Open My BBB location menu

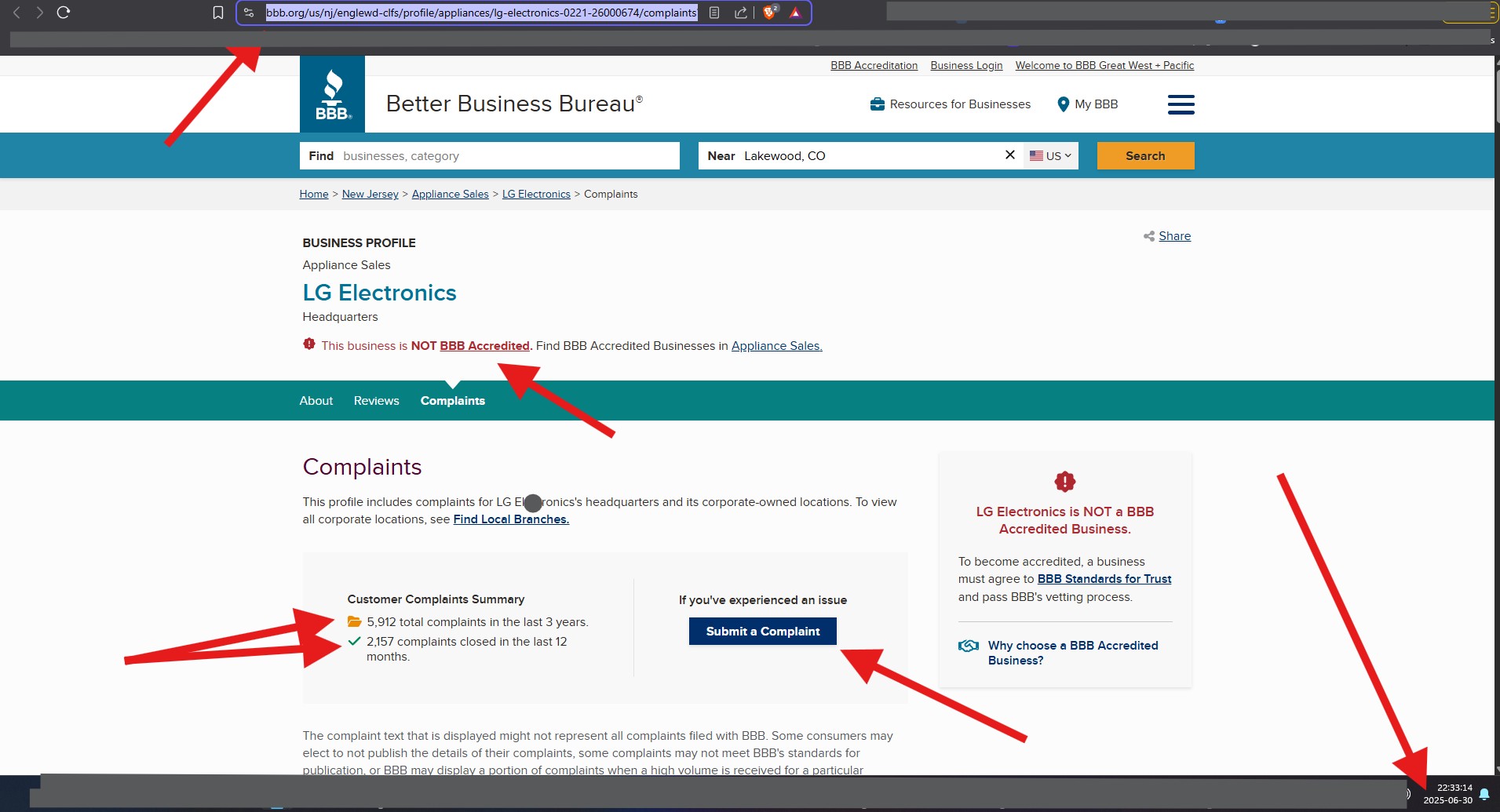pos(1087,104)
